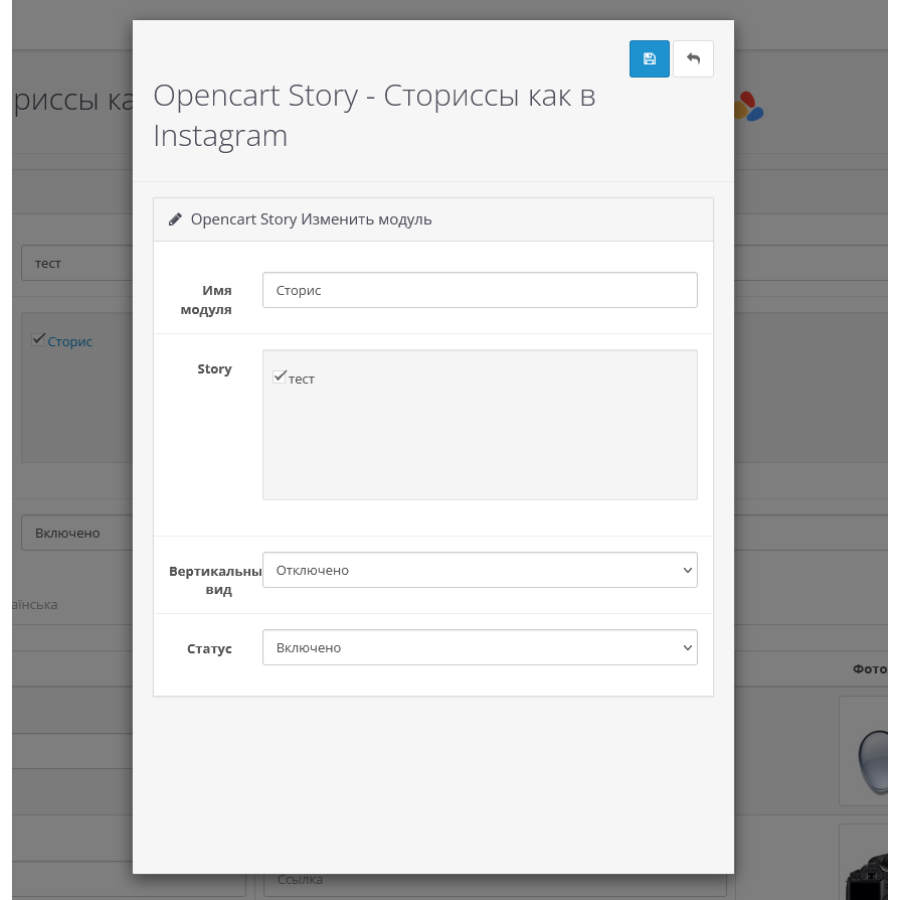The image size is (900, 900).
Task: Click the Story label
Action: (215, 368)
